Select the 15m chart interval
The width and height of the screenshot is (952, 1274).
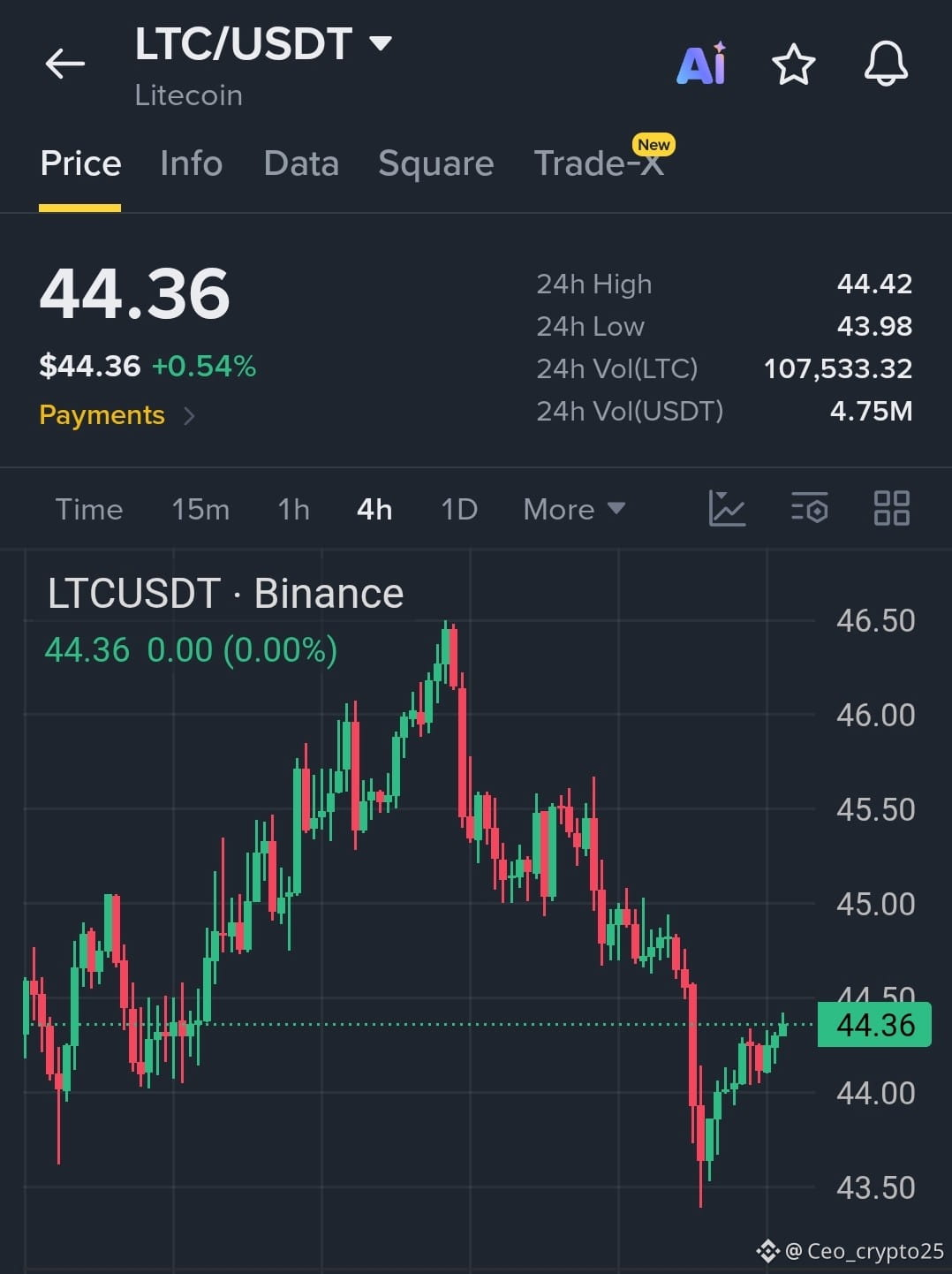(x=200, y=510)
